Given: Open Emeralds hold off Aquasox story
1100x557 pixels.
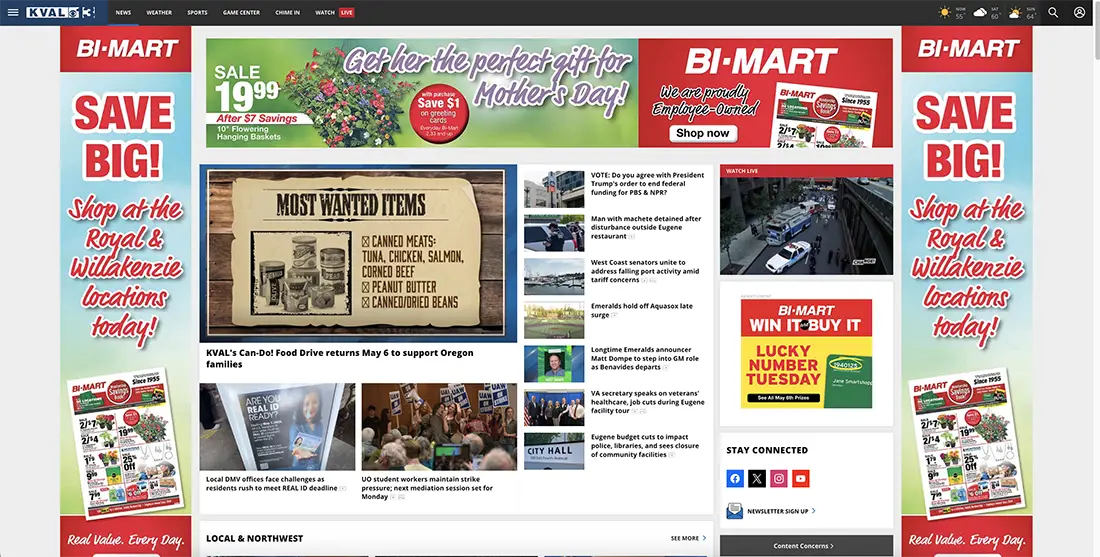Looking at the screenshot, I should click(641, 311).
